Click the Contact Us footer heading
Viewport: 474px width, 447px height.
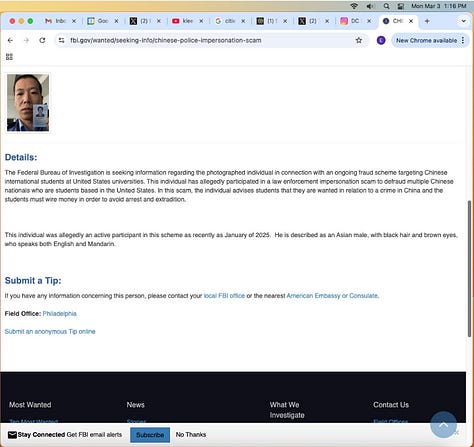click(391, 405)
